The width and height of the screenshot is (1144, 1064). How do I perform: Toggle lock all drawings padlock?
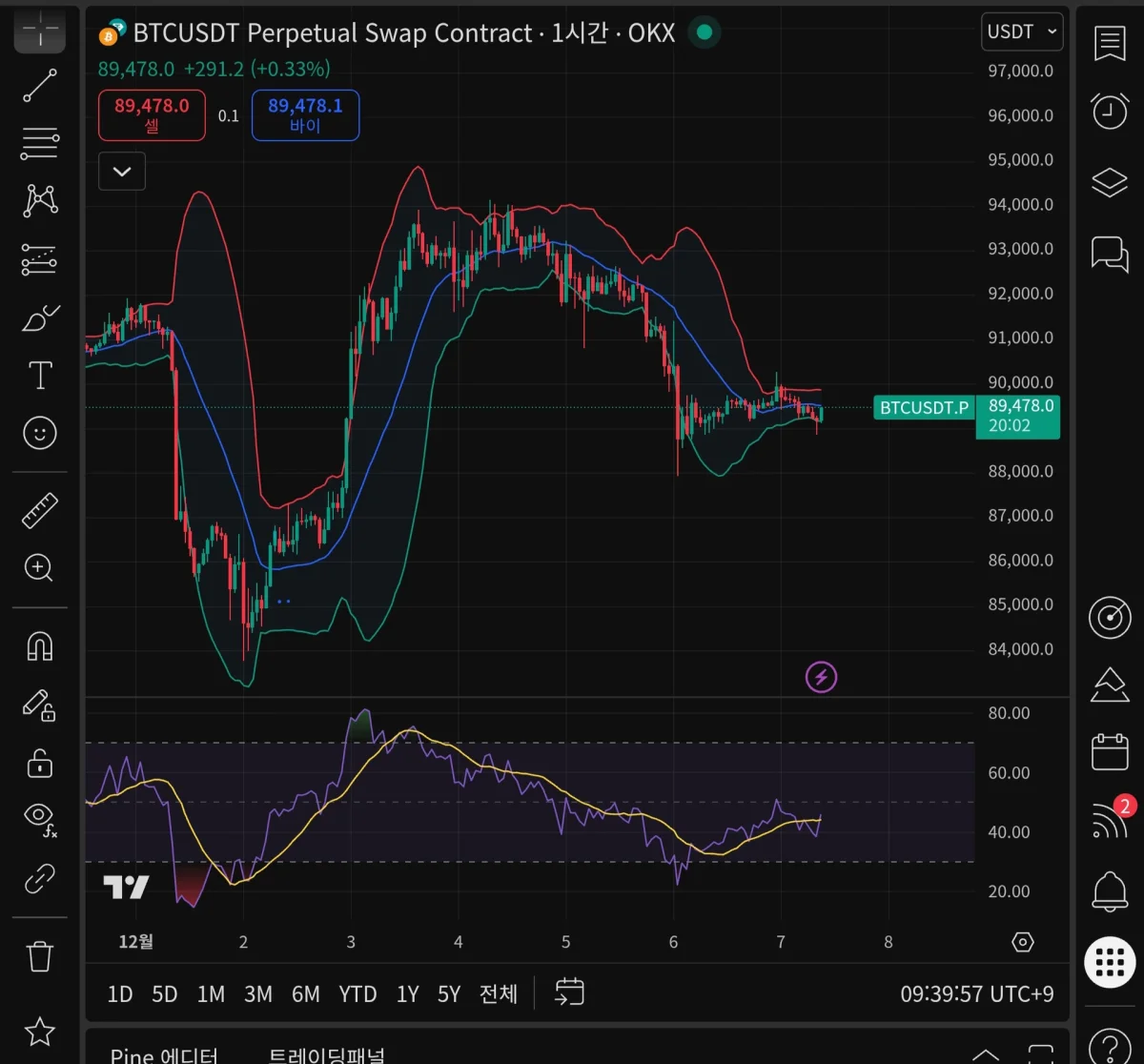(40, 763)
